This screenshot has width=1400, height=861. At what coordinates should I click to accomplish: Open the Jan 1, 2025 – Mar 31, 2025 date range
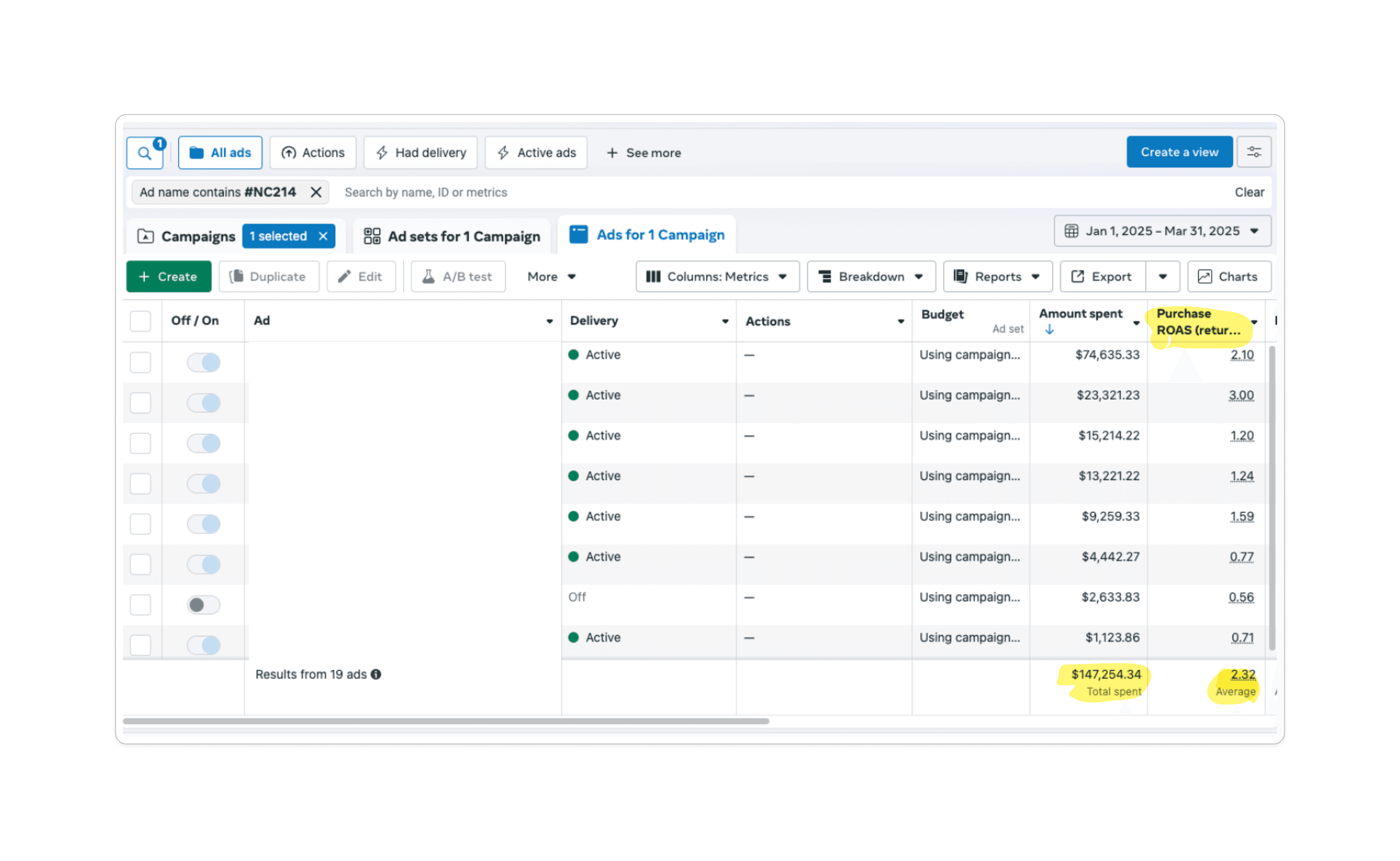click(x=1162, y=230)
